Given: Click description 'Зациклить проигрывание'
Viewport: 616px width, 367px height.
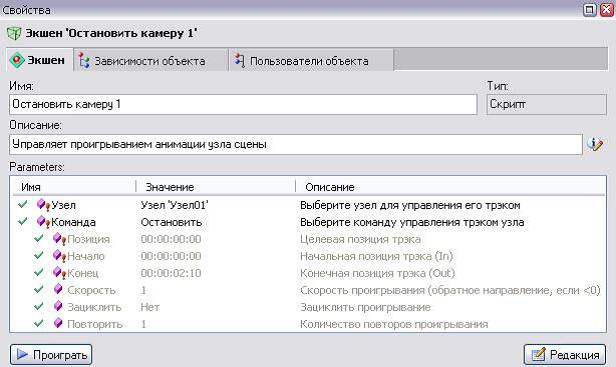Looking at the screenshot, I should pos(365,307).
